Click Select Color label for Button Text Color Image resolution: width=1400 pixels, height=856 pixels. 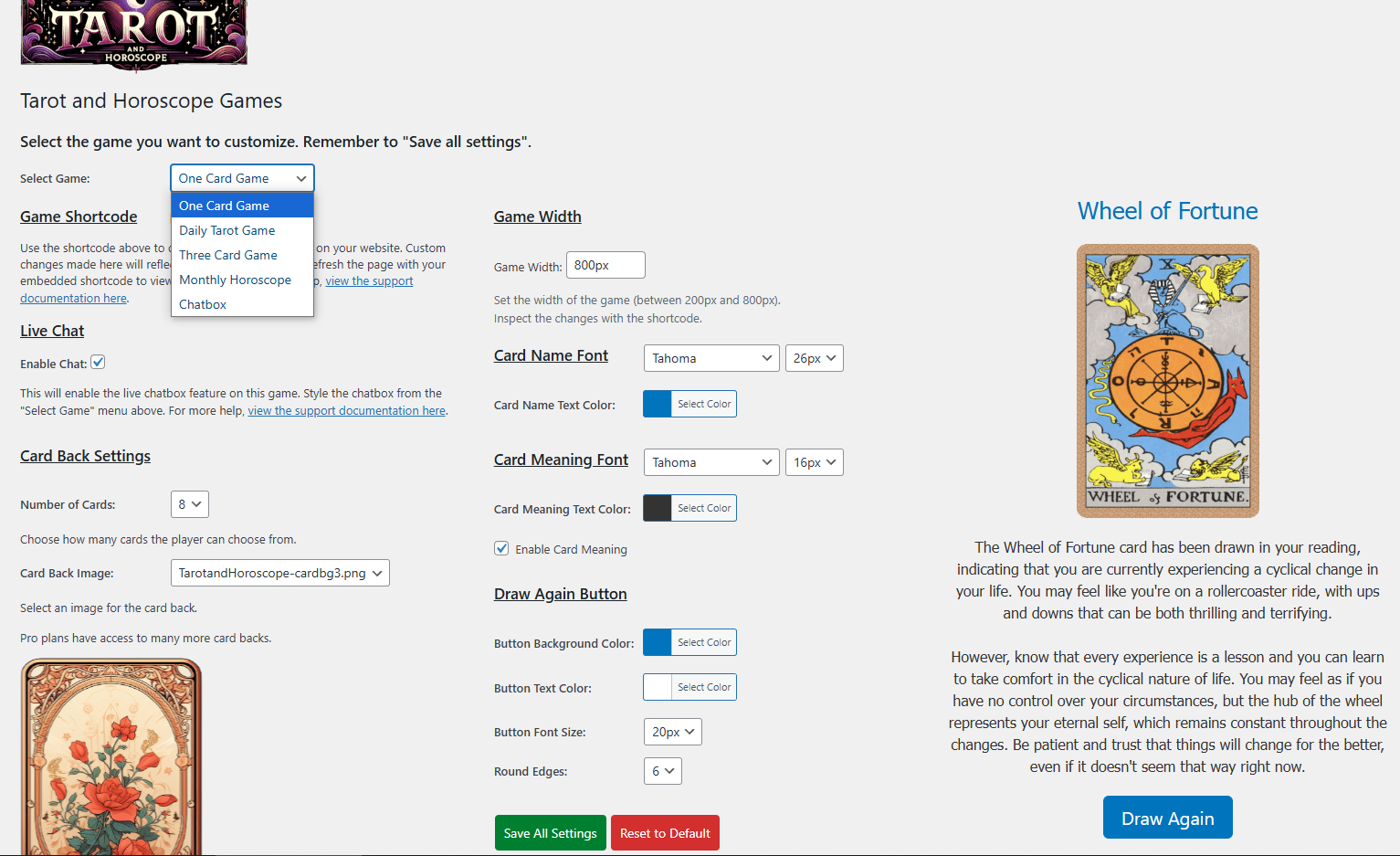pyautogui.click(x=704, y=687)
